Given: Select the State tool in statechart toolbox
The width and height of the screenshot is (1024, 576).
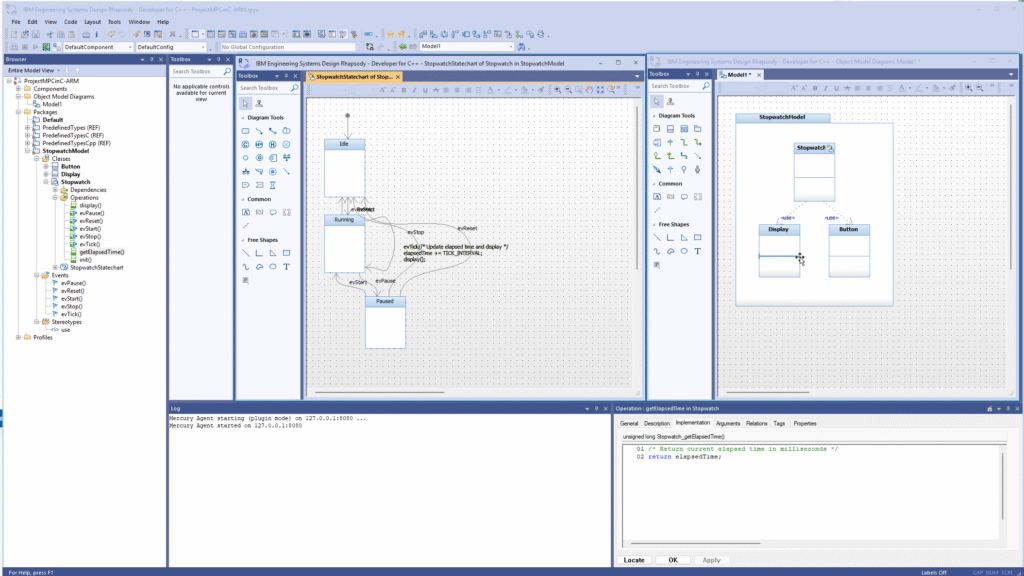Looking at the screenshot, I should pyautogui.click(x=246, y=131).
